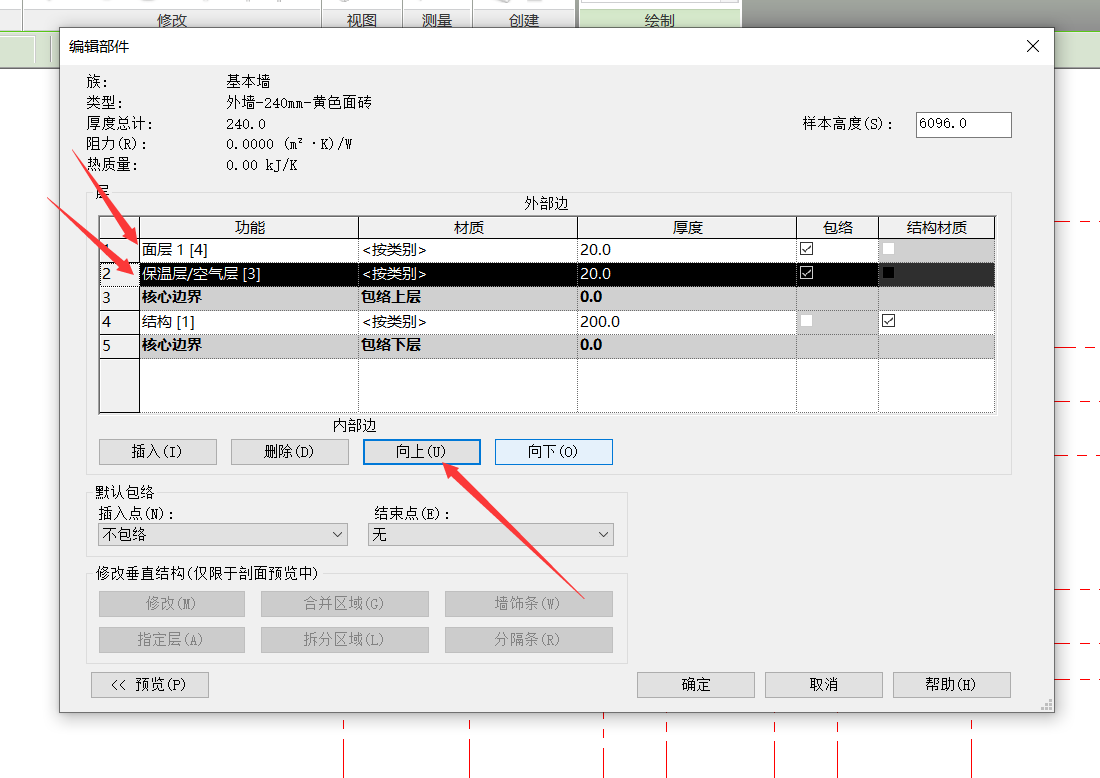1100x778 pixels.
Task: Select row 4 结构 [1] function cell
Action: [248, 322]
